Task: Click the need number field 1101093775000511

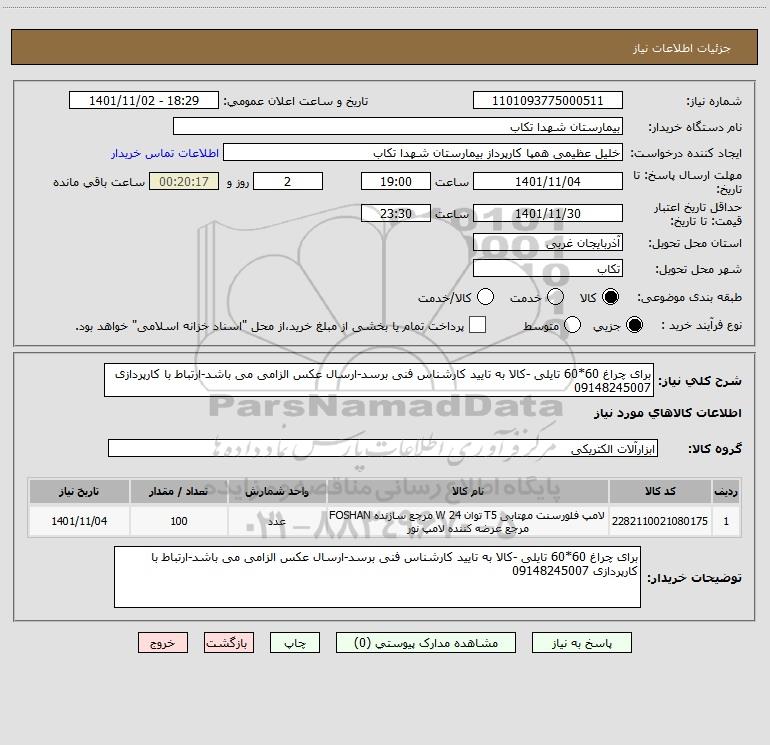Action: [x=548, y=101]
